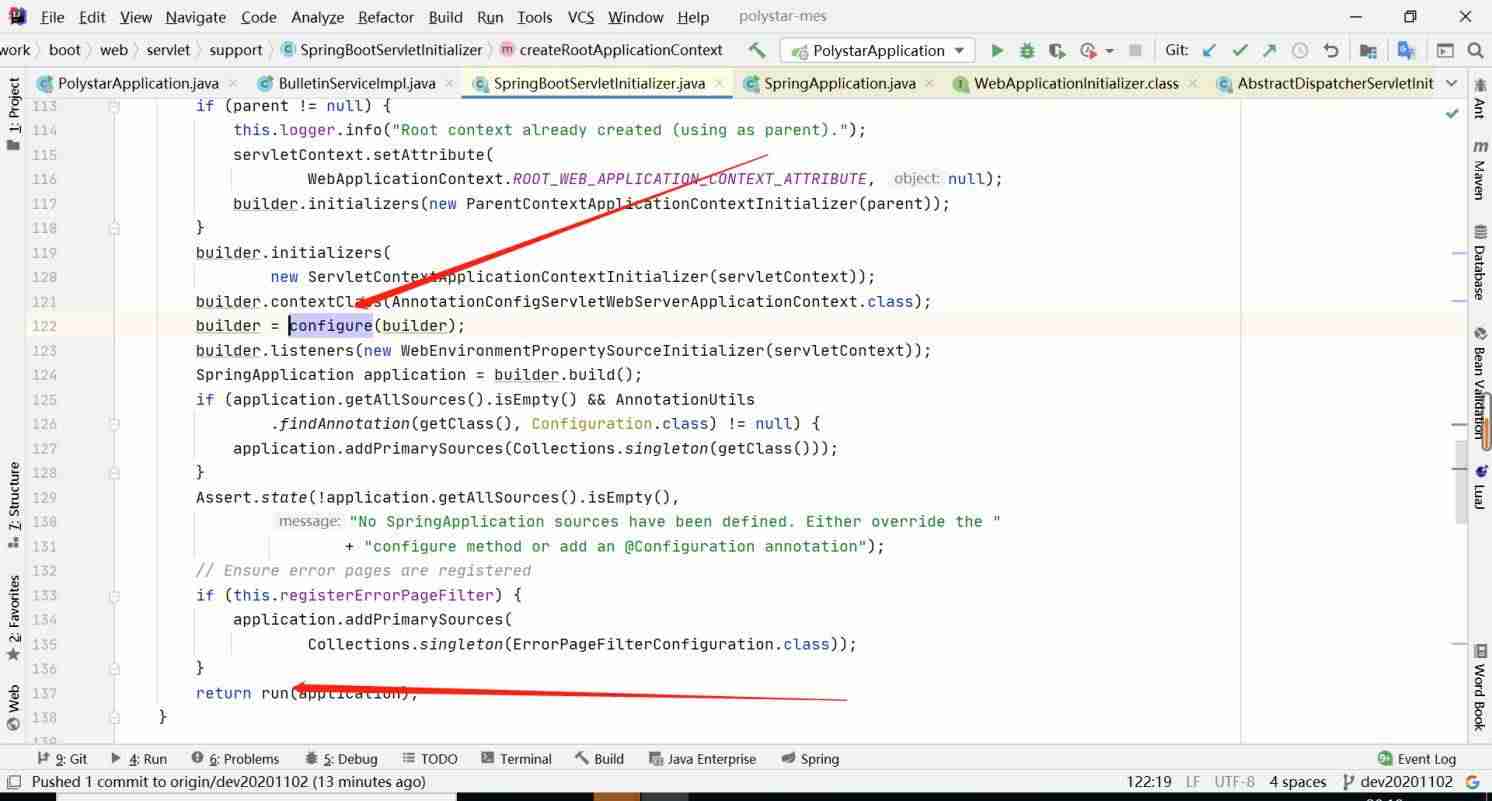1492x801 pixels.
Task: Start debugging with the bug icon
Action: [x=1026, y=50]
